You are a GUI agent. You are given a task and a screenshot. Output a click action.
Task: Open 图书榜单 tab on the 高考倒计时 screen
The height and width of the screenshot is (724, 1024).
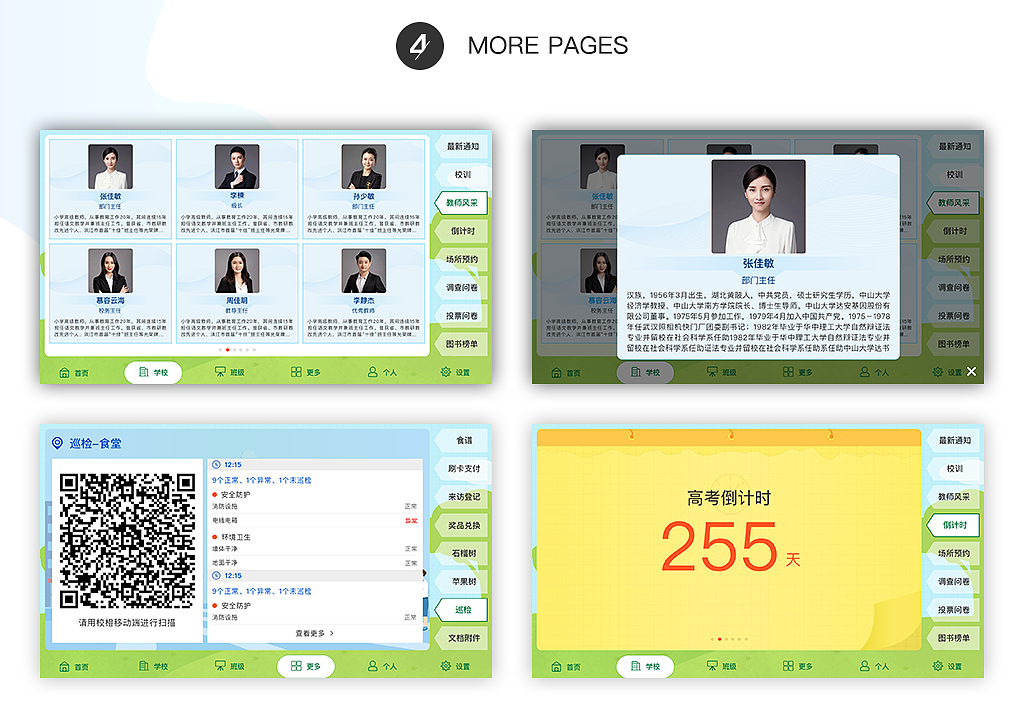click(x=954, y=638)
